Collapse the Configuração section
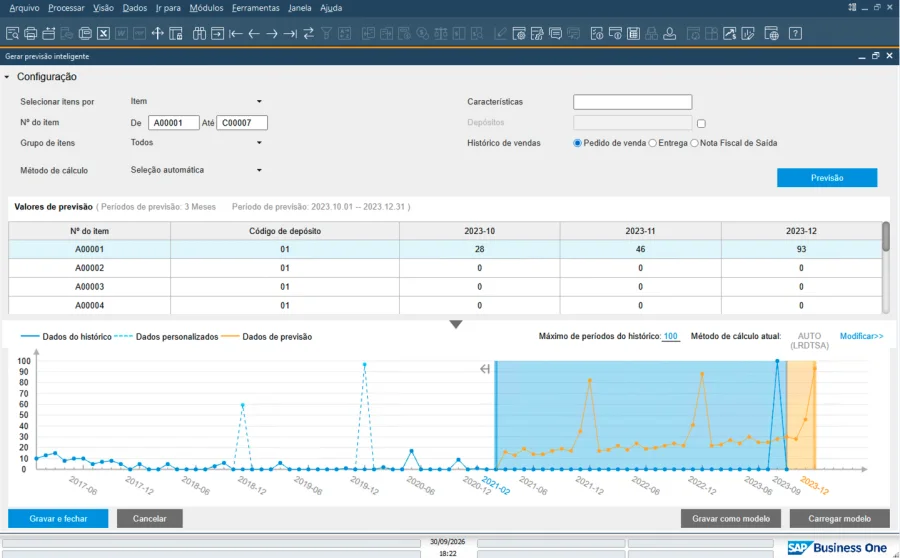Image resolution: width=900 pixels, height=558 pixels. [x=7, y=77]
